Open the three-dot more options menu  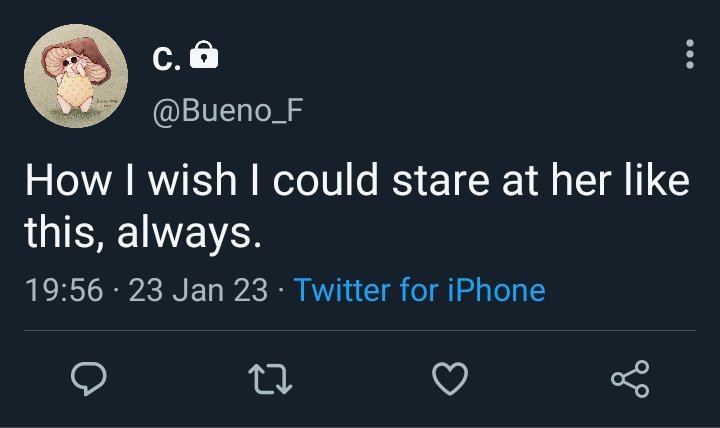690,54
